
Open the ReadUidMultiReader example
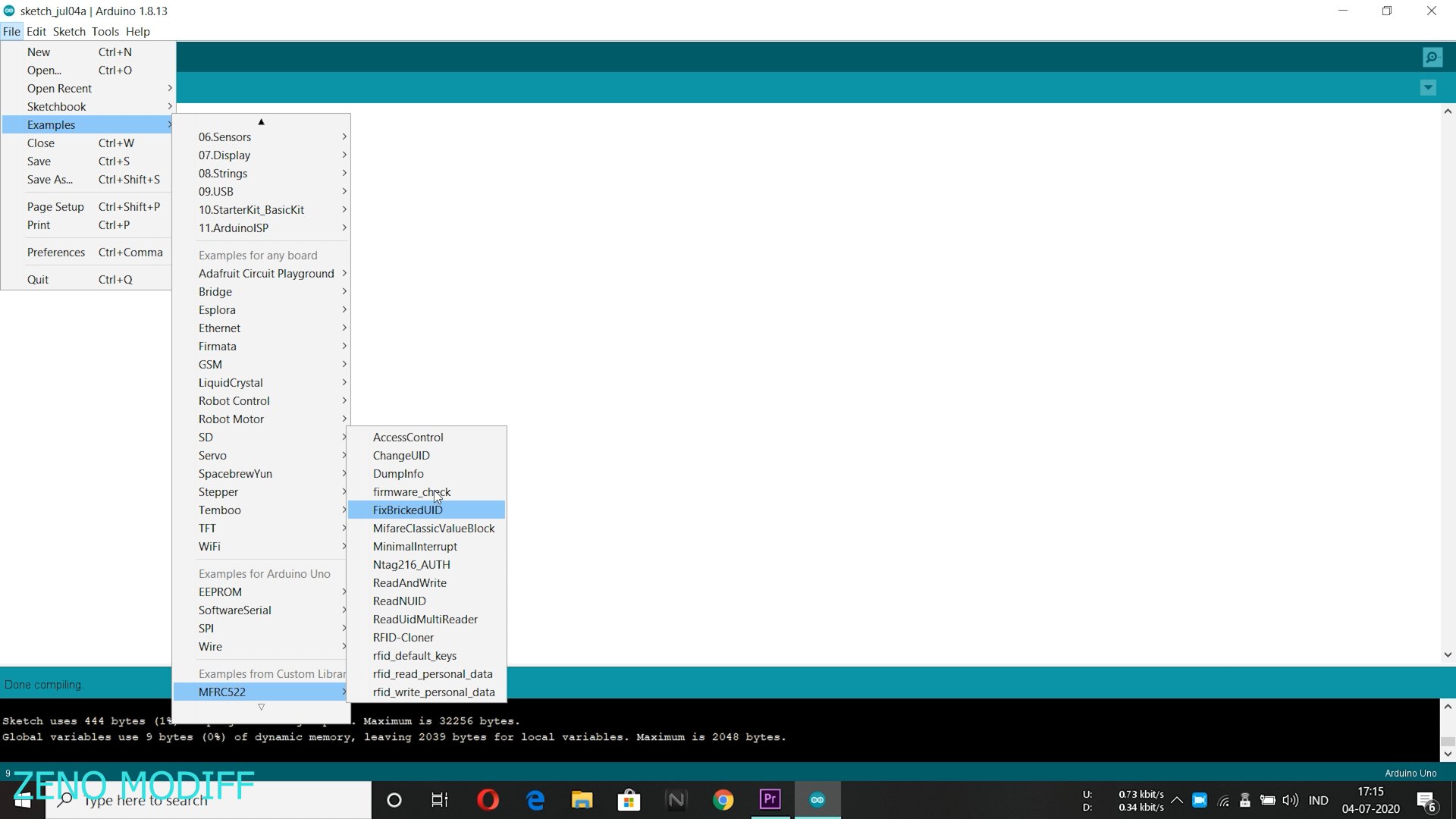pyautogui.click(x=427, y=620)
